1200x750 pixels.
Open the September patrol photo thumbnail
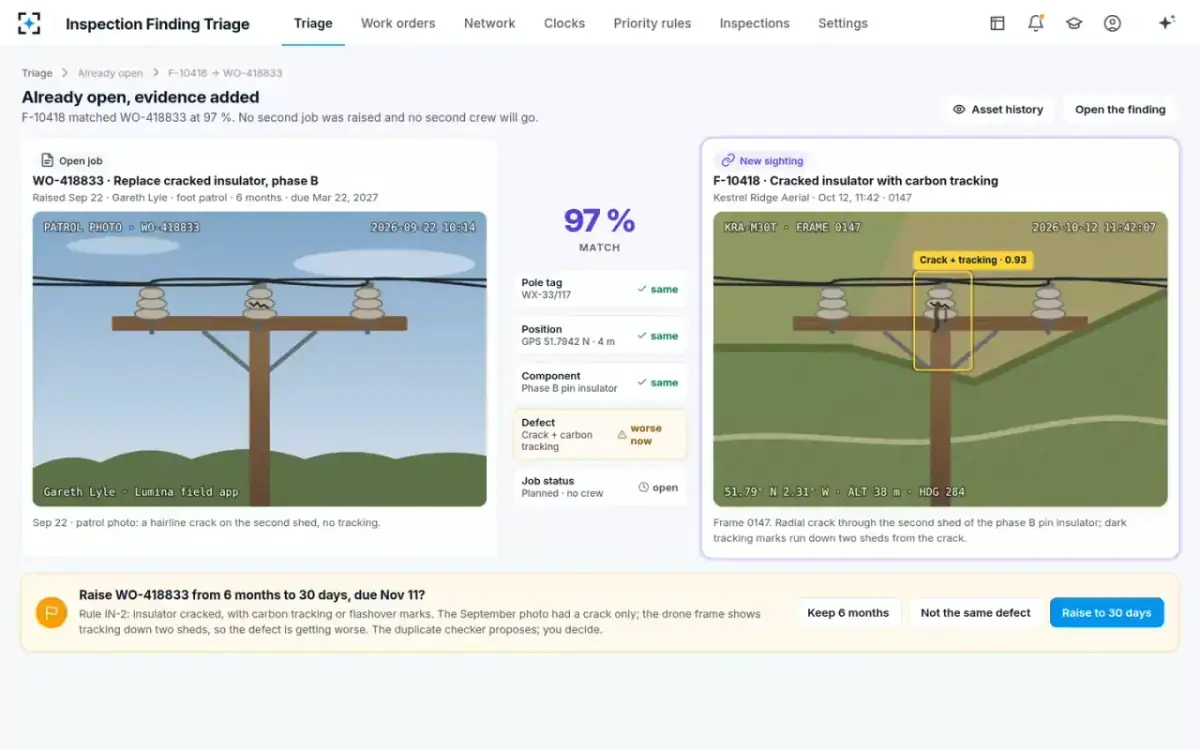pos(260,359)
